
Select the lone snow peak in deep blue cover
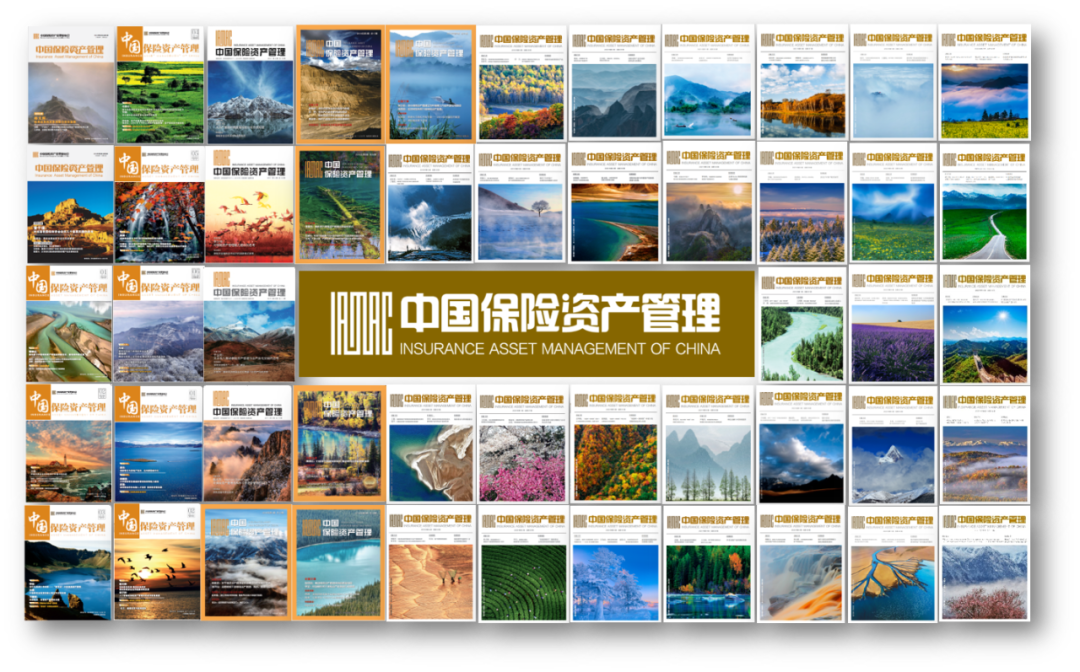pyautogui.click(x=893, y=445)
